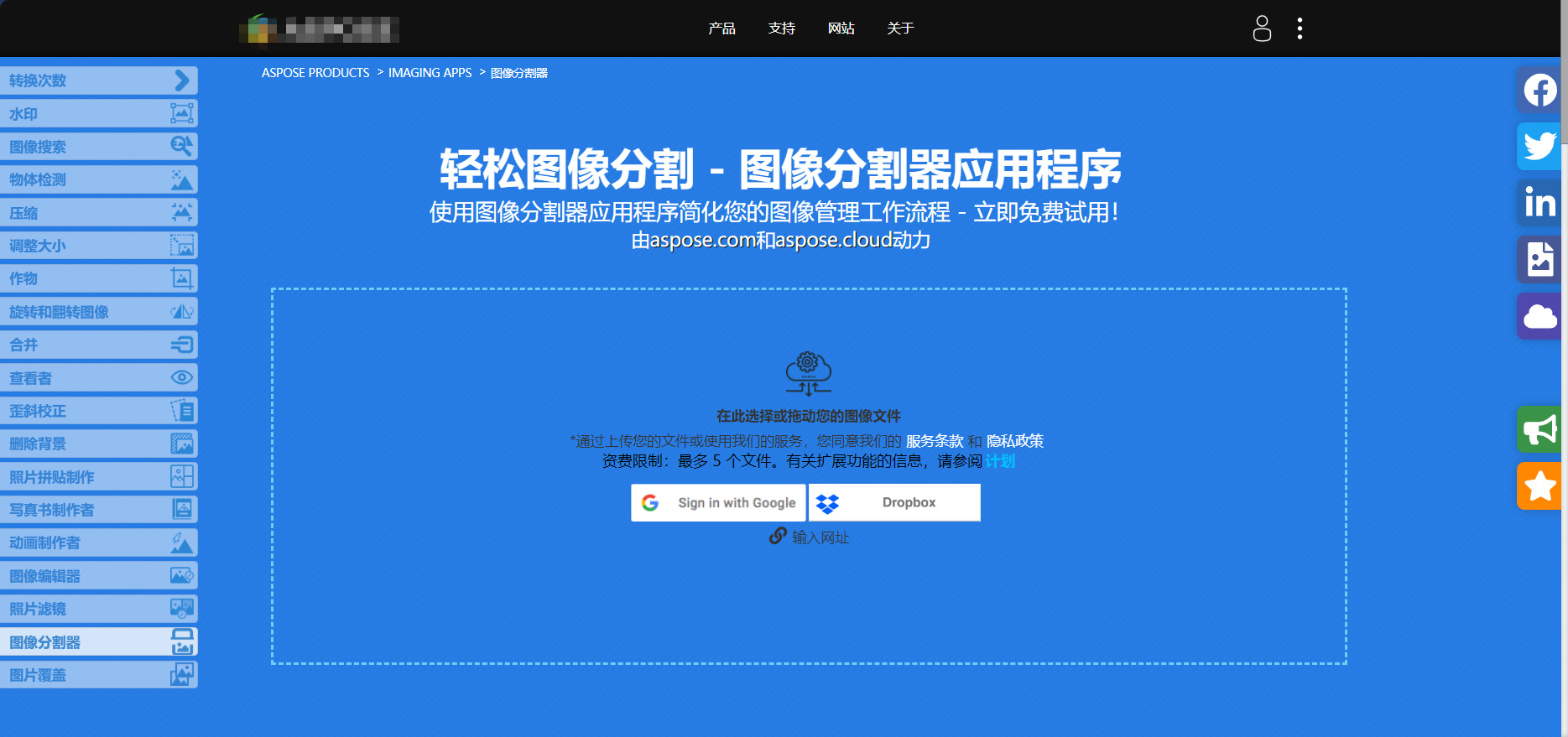Click the 照片滤镜 filter icon
1568x737 pixels.
coord(182,609)
